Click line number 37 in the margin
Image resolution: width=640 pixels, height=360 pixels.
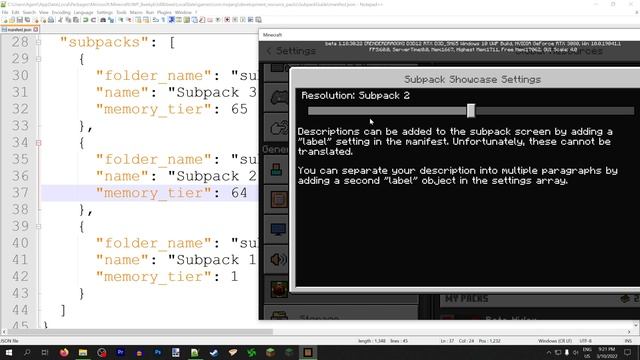[x=20, y=193]
